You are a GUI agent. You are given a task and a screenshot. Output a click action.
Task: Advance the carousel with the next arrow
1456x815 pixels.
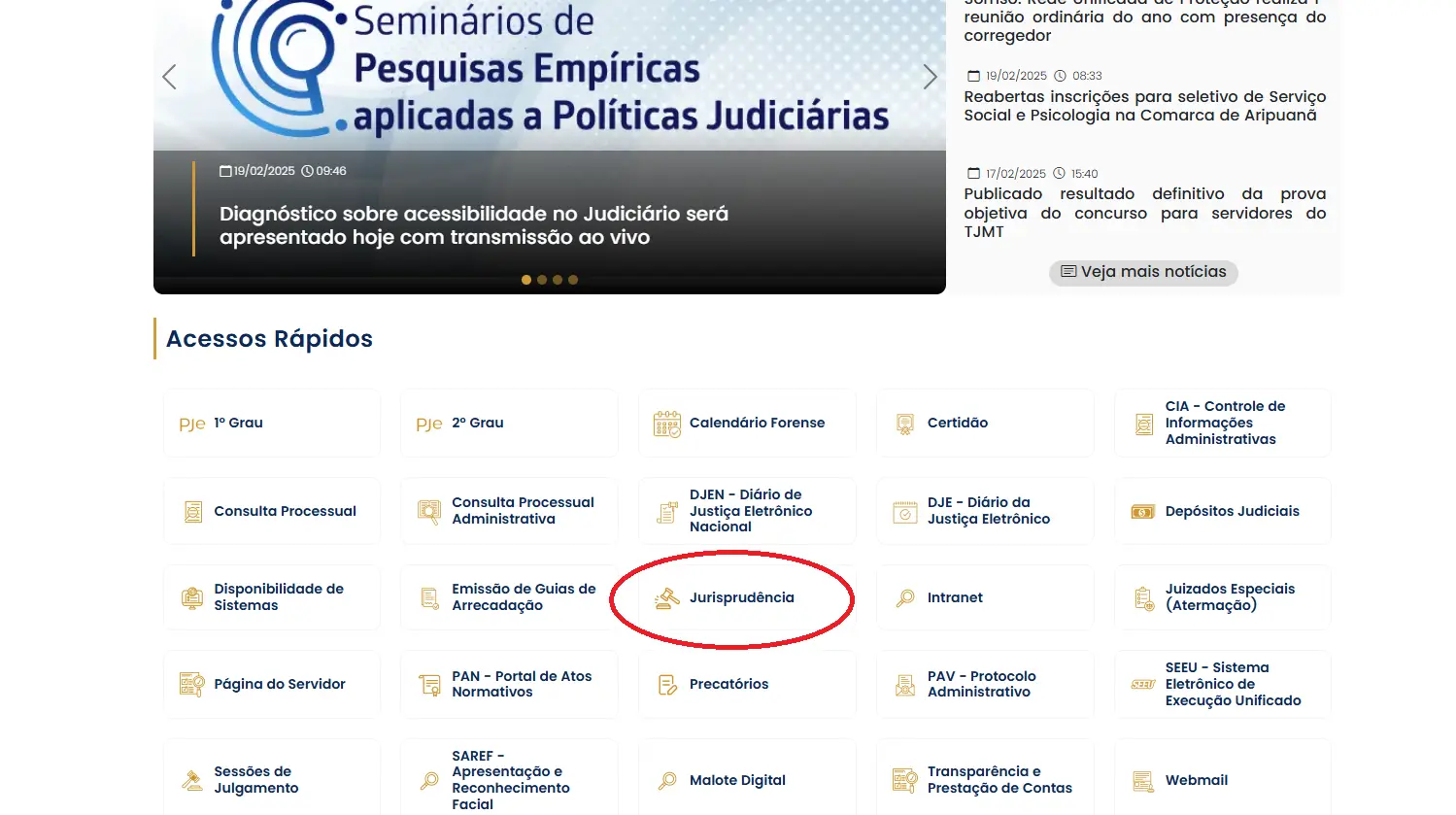click(x=930, y=77)
